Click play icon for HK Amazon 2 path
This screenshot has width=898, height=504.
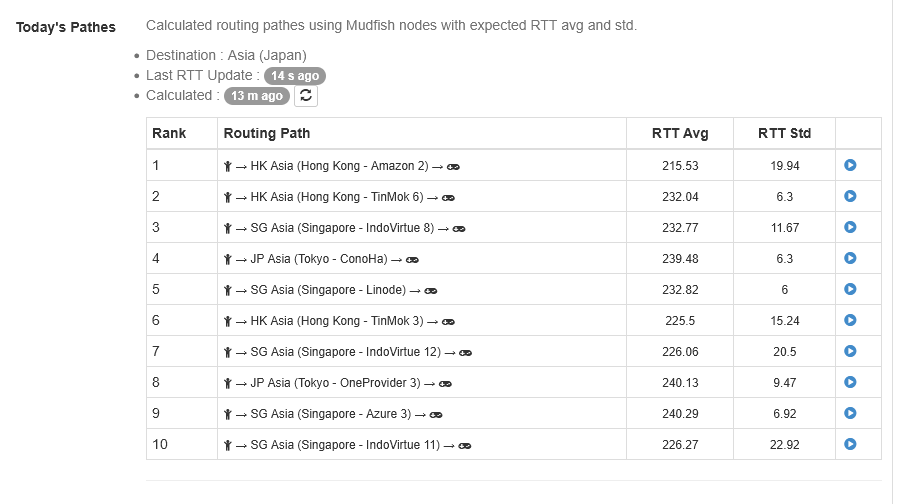[x=850, y=166]
